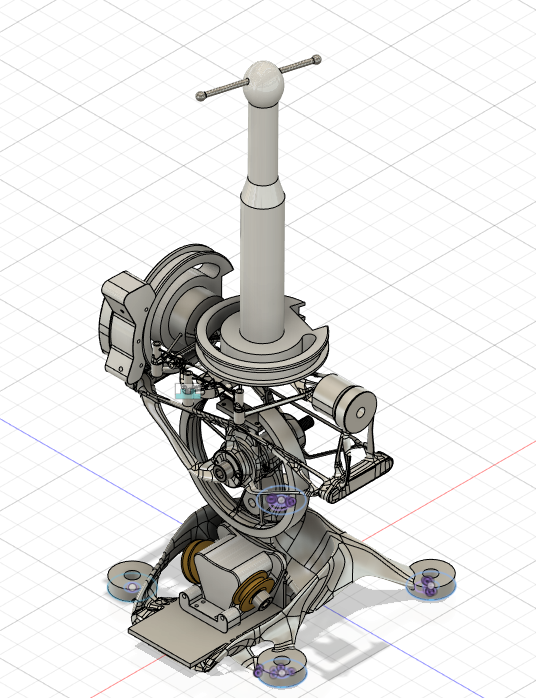This screenshot has width=536, height=698.
Task: Click the cyan highlighted marker near the linkage
Action: (189, 392)
